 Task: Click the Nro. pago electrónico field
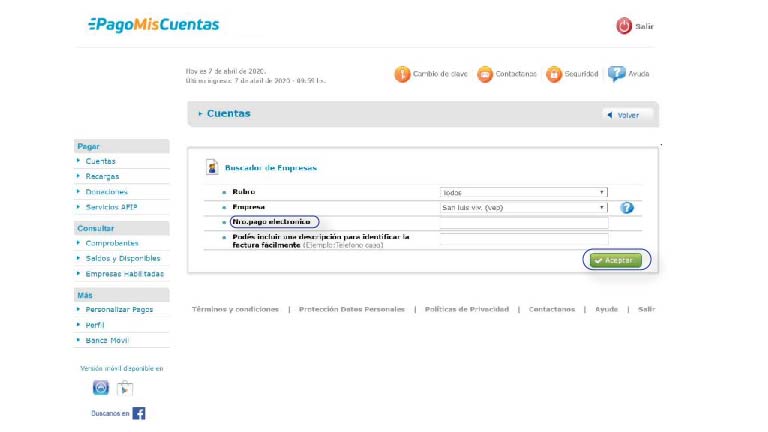[523, 223]
